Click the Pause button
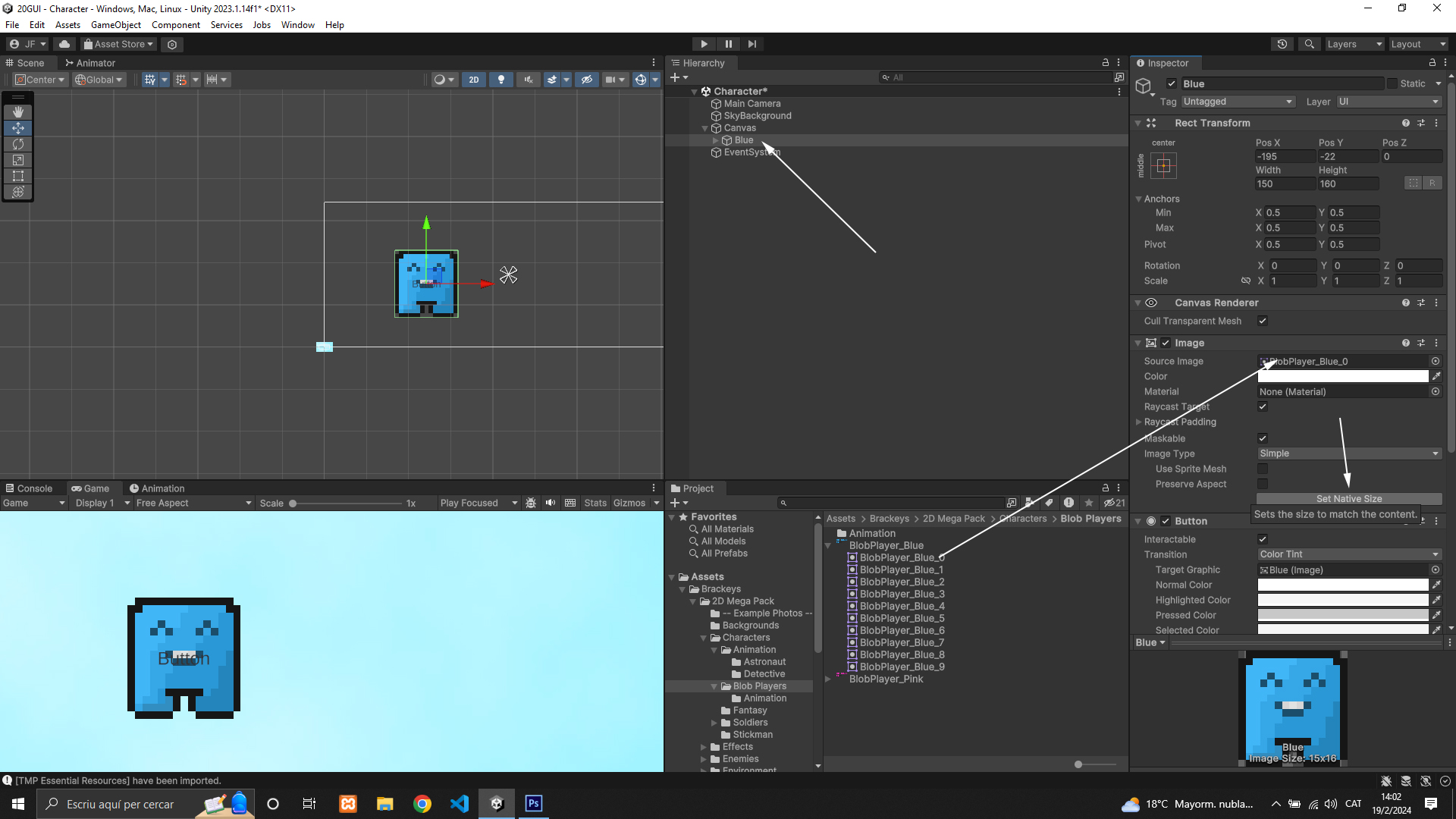Image resolution: width=1456 pixels, height=819 pixels. tap(728, 44)
